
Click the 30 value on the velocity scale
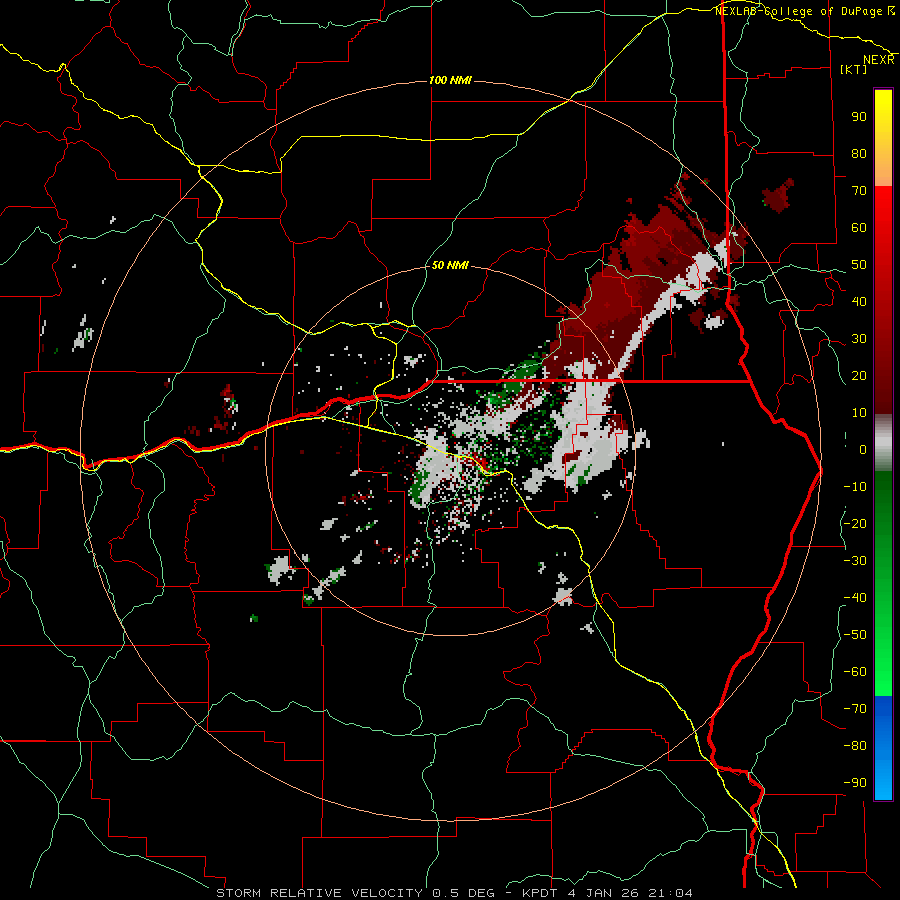(x=859, y=339)
